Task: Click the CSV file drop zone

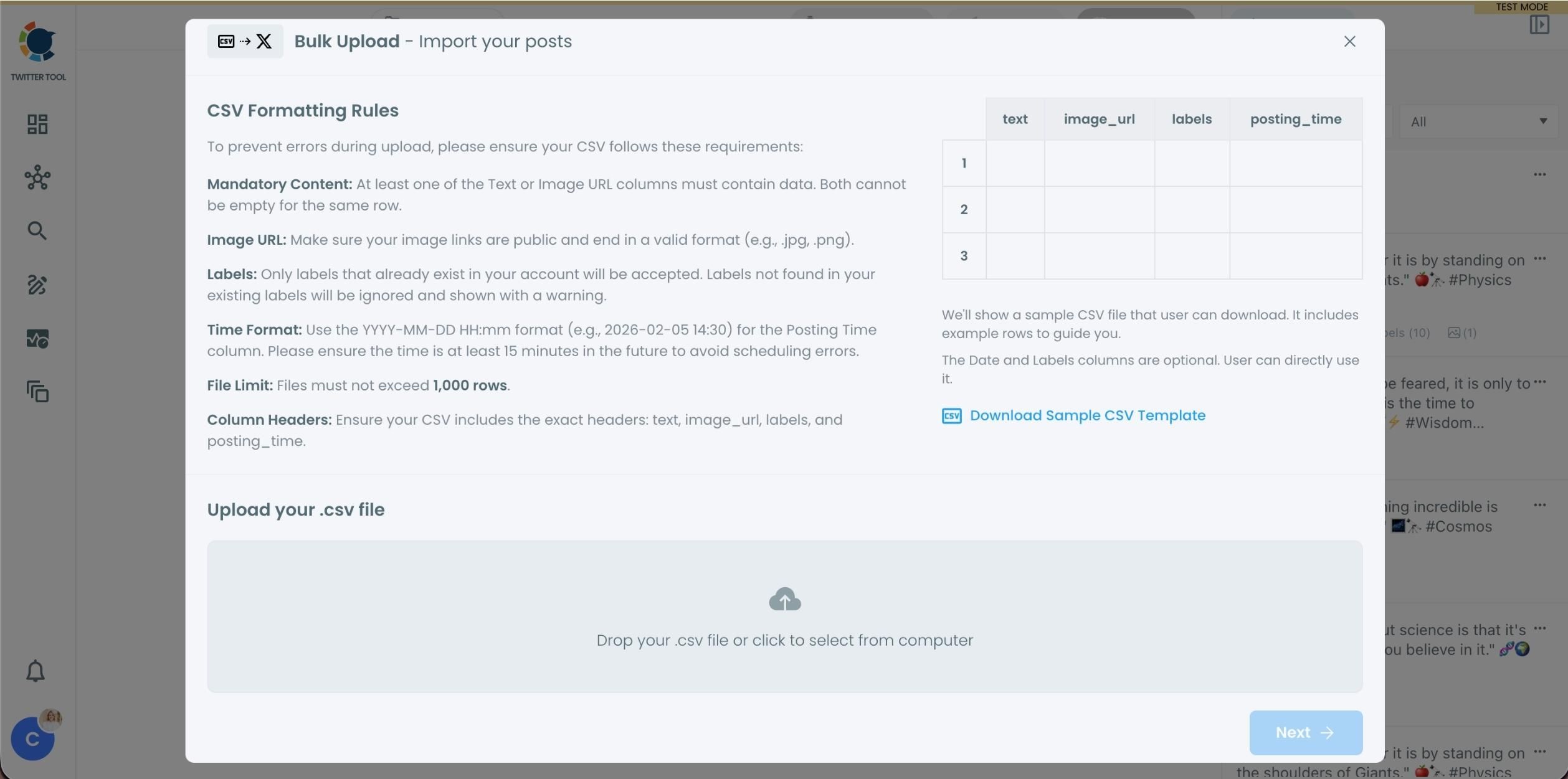Action: 784,617
